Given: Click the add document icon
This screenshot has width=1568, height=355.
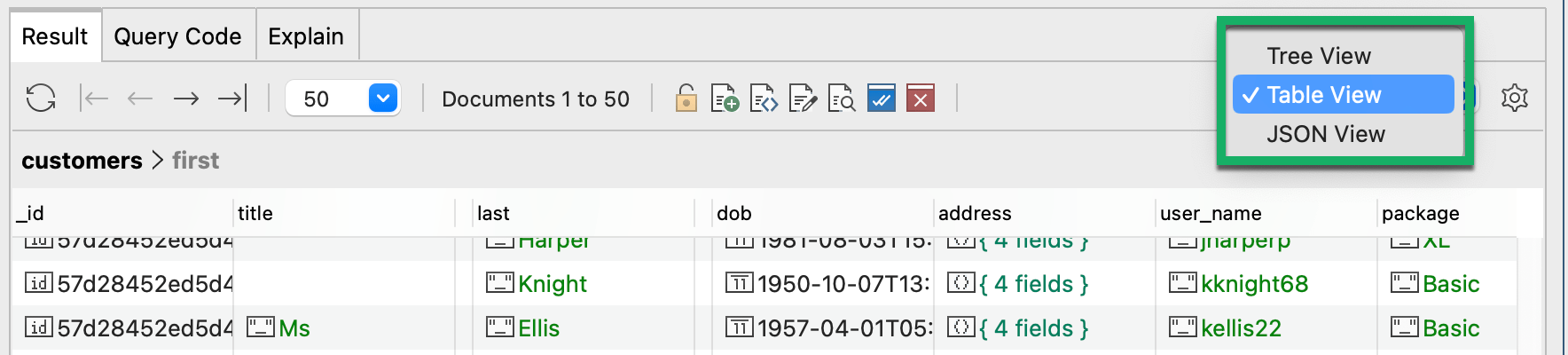Looking at the screenshot, I should click(725, 98).
